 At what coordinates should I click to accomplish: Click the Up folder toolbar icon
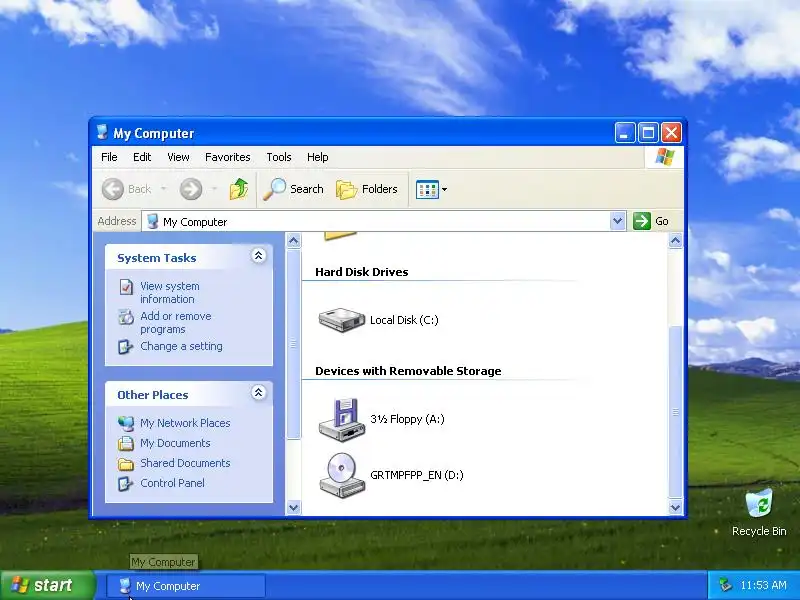239,189
